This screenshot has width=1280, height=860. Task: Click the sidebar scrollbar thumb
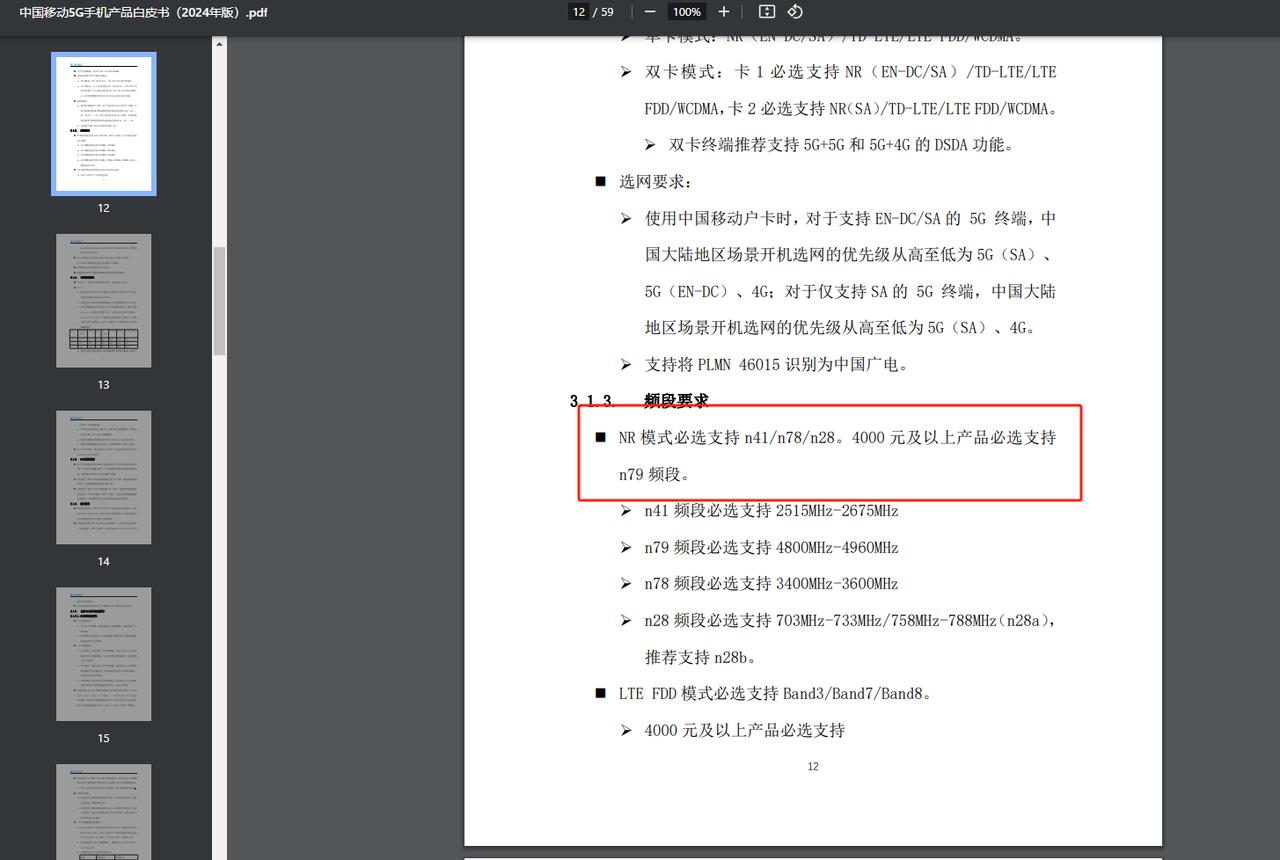219,300
